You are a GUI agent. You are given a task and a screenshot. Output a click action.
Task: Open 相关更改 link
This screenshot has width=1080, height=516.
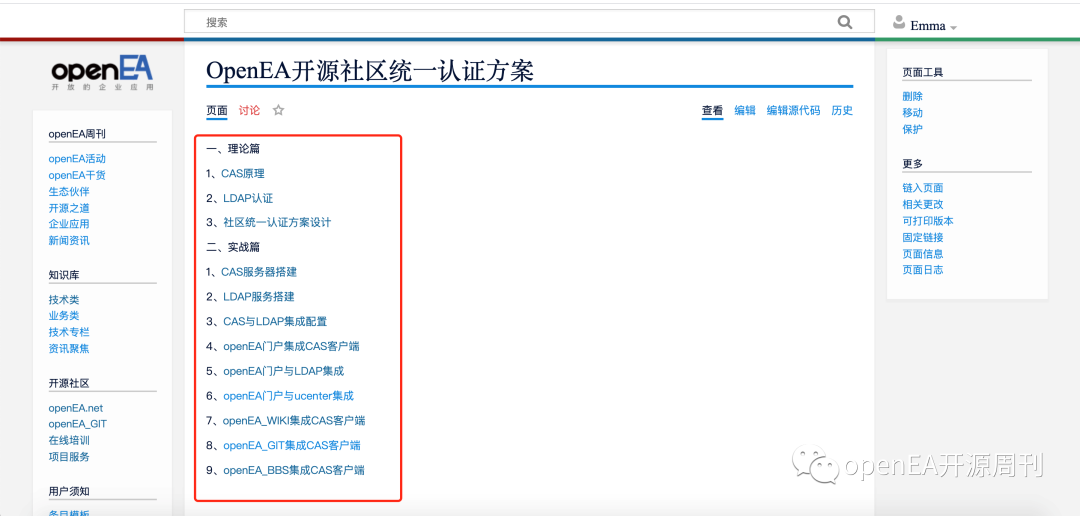click(x=923, y=205)
